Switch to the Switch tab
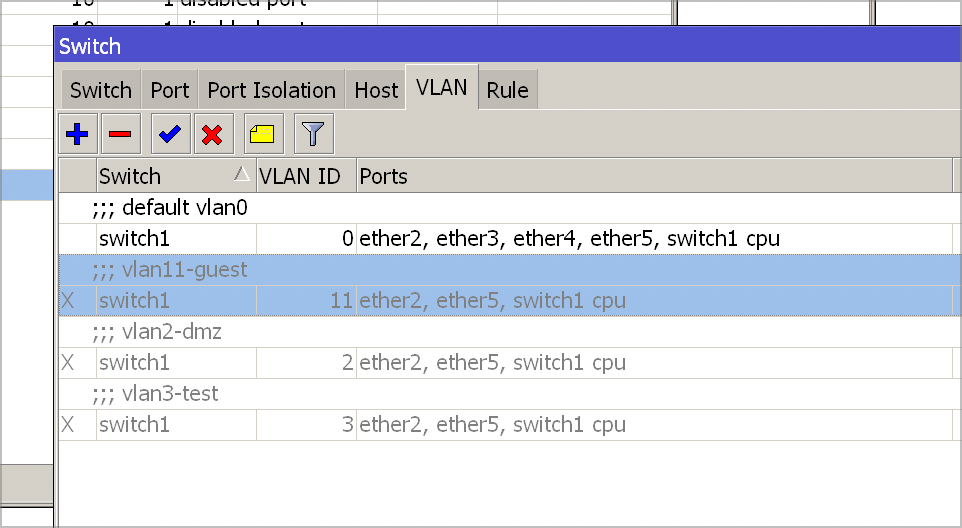The width and height of the screenshot is (962, 528). tap(100, 90)
